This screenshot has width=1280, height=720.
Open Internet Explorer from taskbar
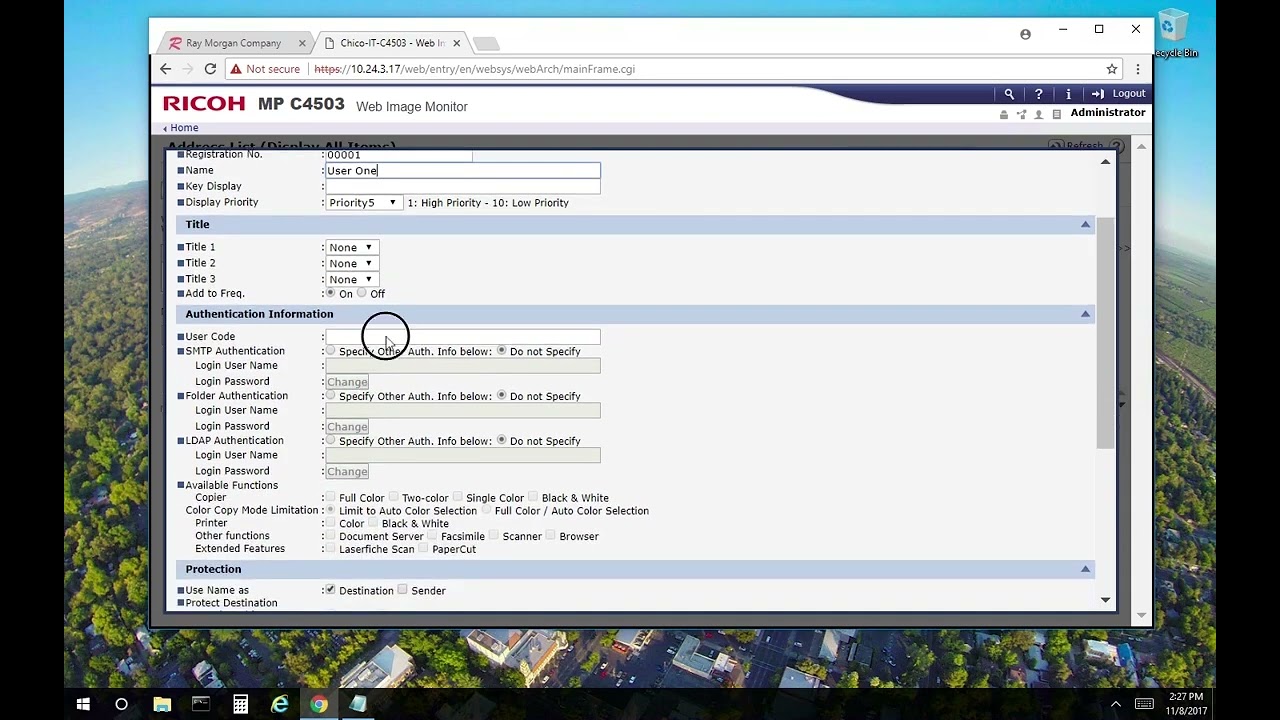[x=279, y=704]
